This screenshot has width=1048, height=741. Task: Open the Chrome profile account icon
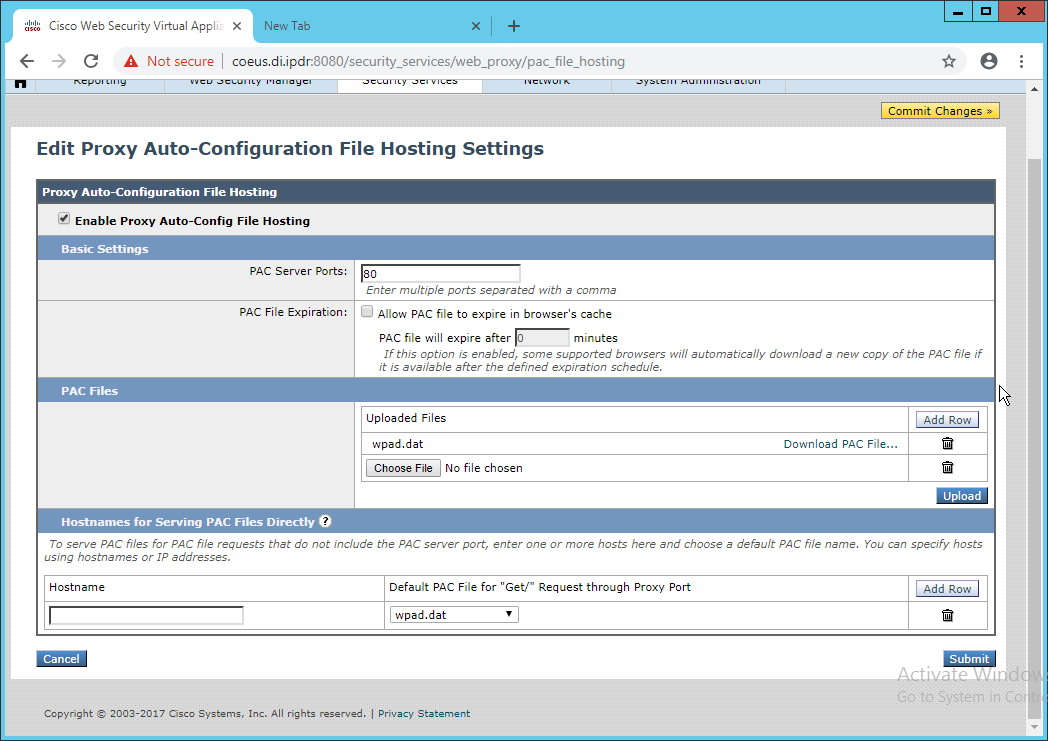coord(989,61)
